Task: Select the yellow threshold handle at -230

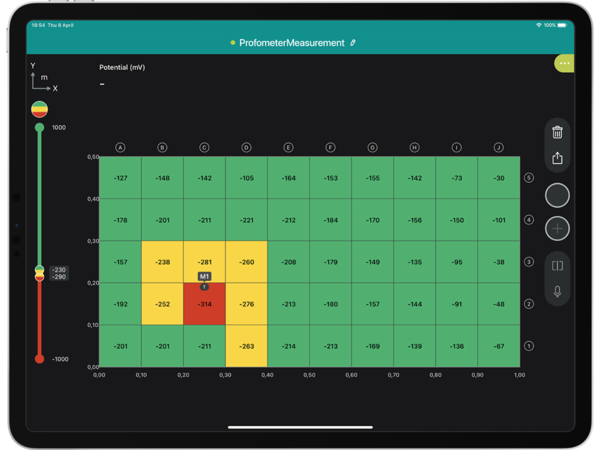Action: coord(39,270)
